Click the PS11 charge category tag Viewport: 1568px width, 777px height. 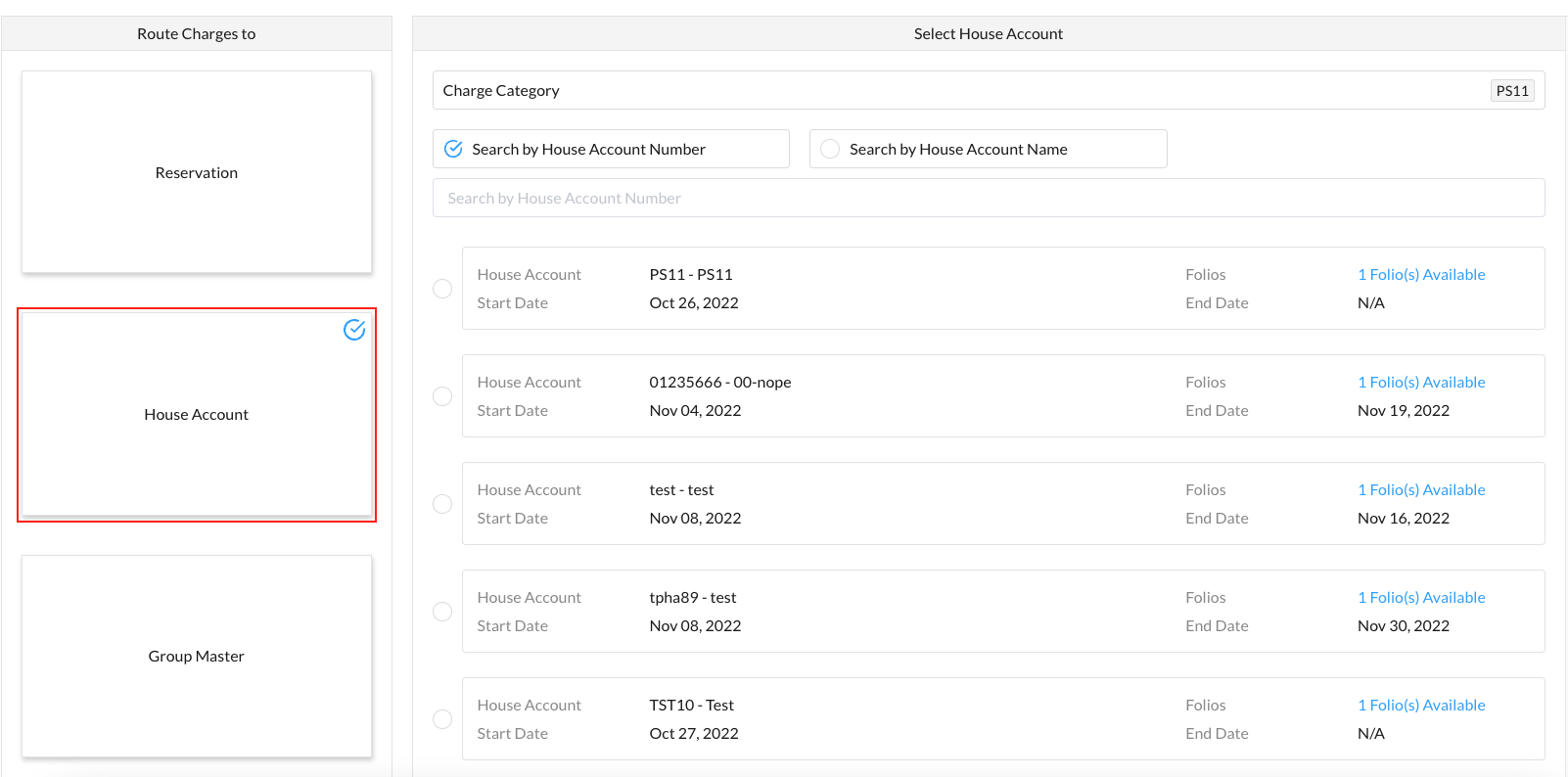pyautogui.click(x=1511, y=91)
